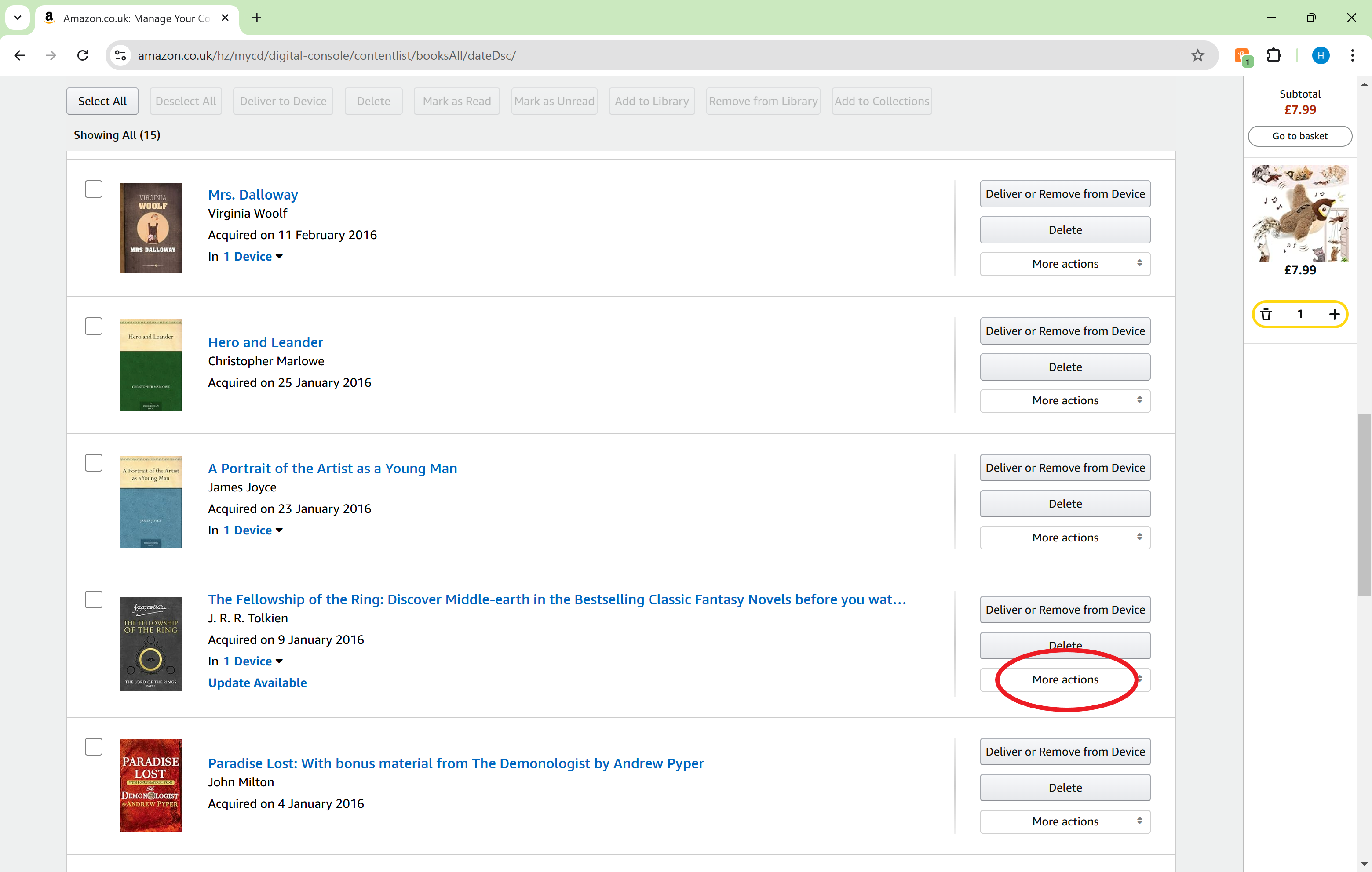Open the browser Extensions puzzle icon
This screenshot has height=872, width=1372.
[x=1274, y=55]
